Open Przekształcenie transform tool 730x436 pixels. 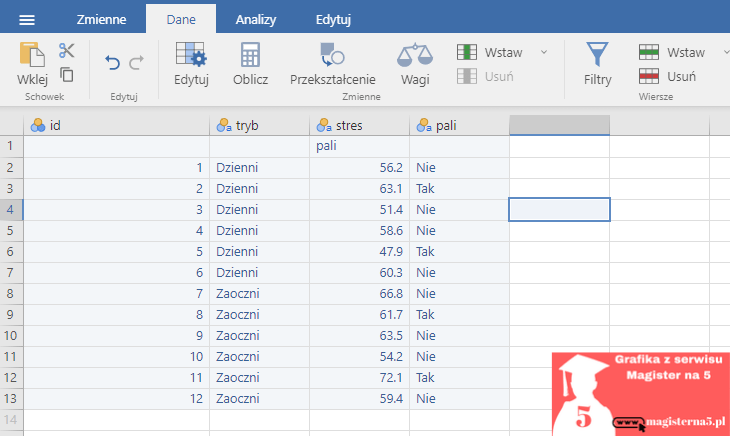point(332,64)
